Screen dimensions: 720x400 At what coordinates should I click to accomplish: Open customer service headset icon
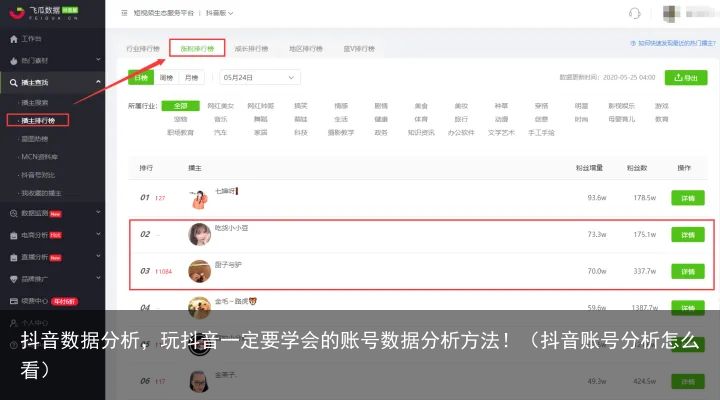[635, 13]
